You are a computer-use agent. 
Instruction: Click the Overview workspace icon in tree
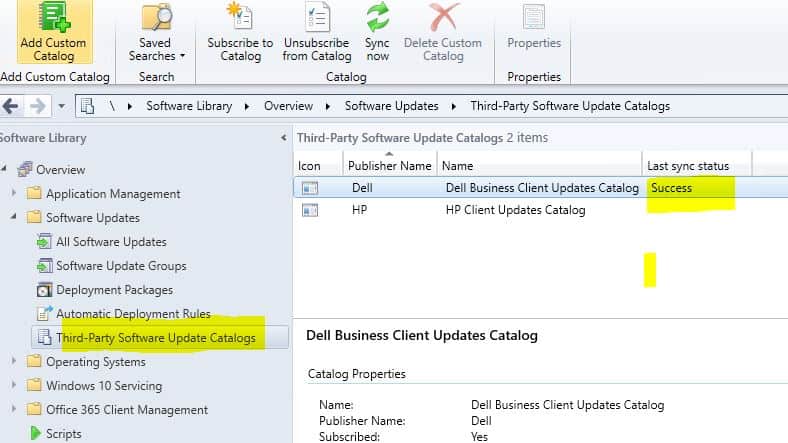click(25, 169)
